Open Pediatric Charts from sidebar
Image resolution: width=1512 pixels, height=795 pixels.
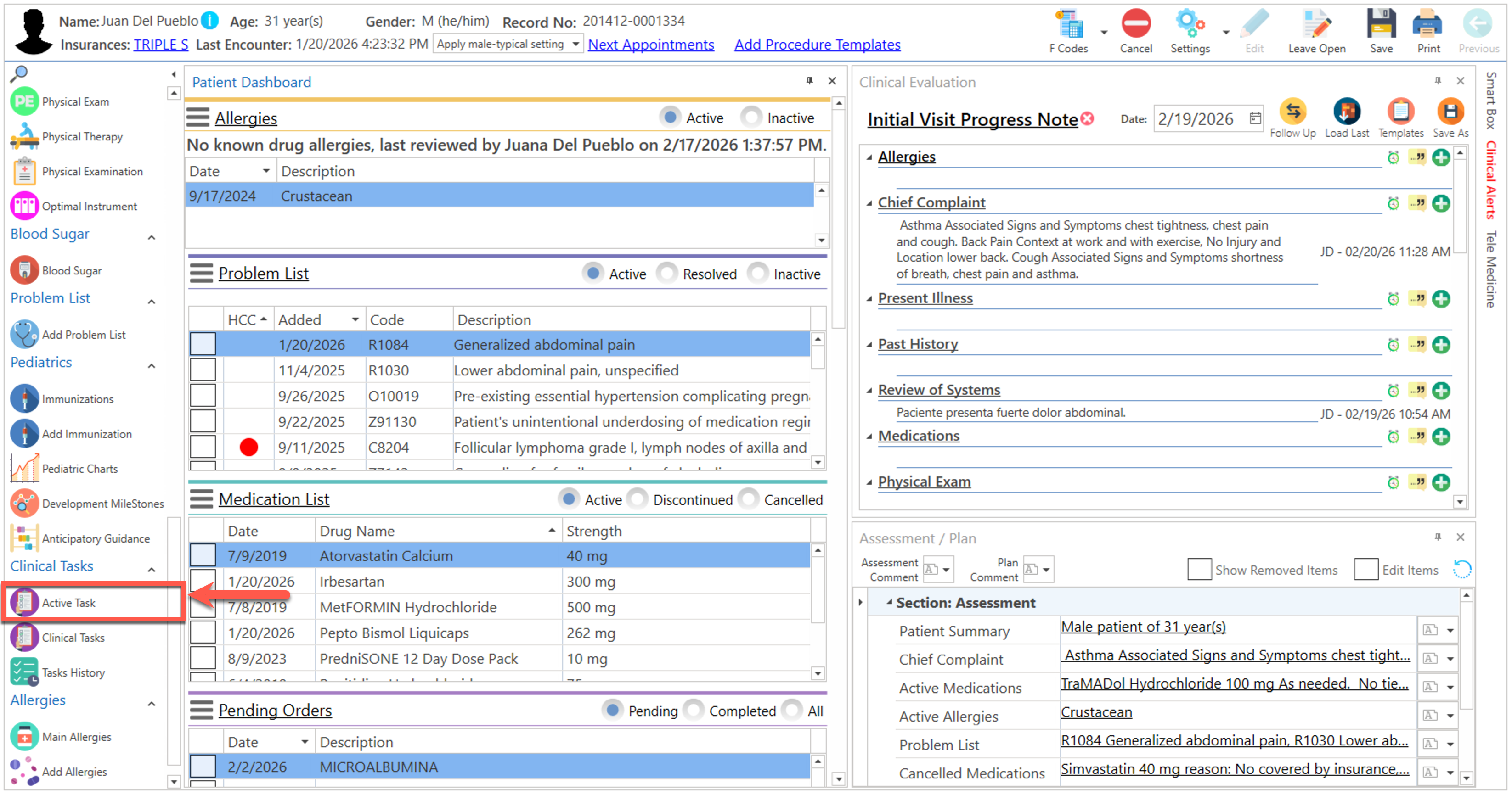(79, 469)
